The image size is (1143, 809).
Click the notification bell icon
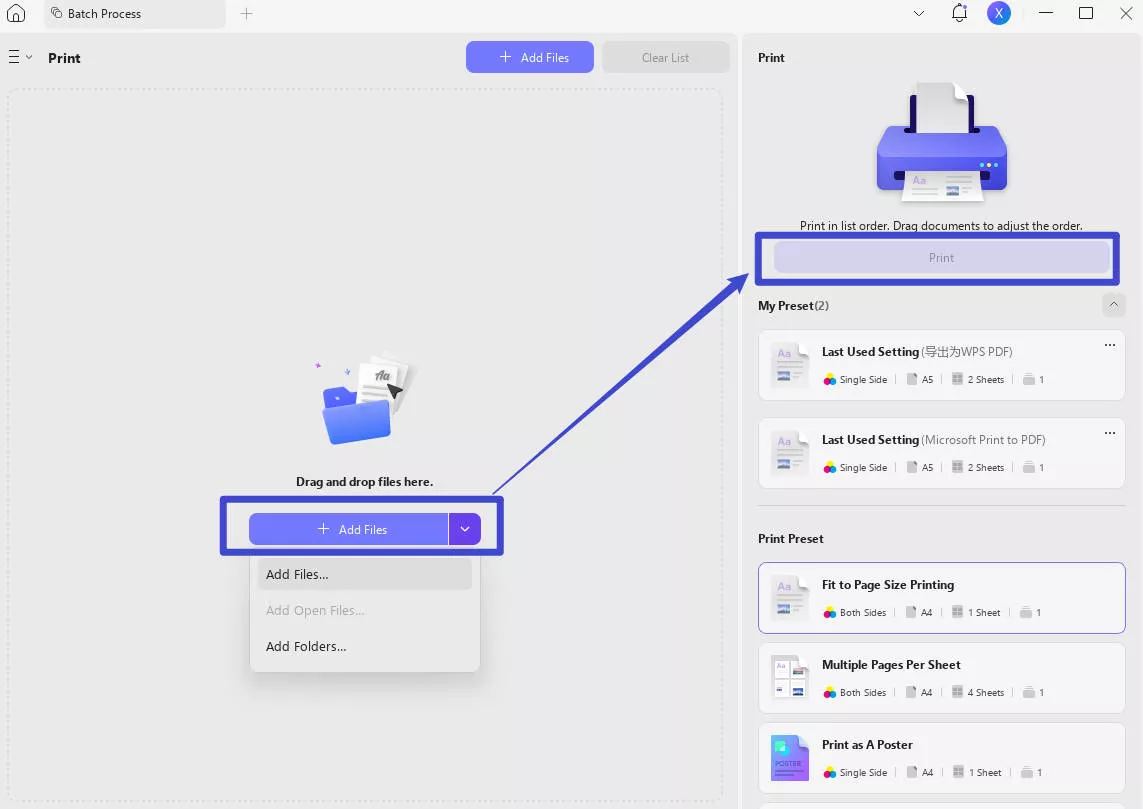click(x=959, y=13)
